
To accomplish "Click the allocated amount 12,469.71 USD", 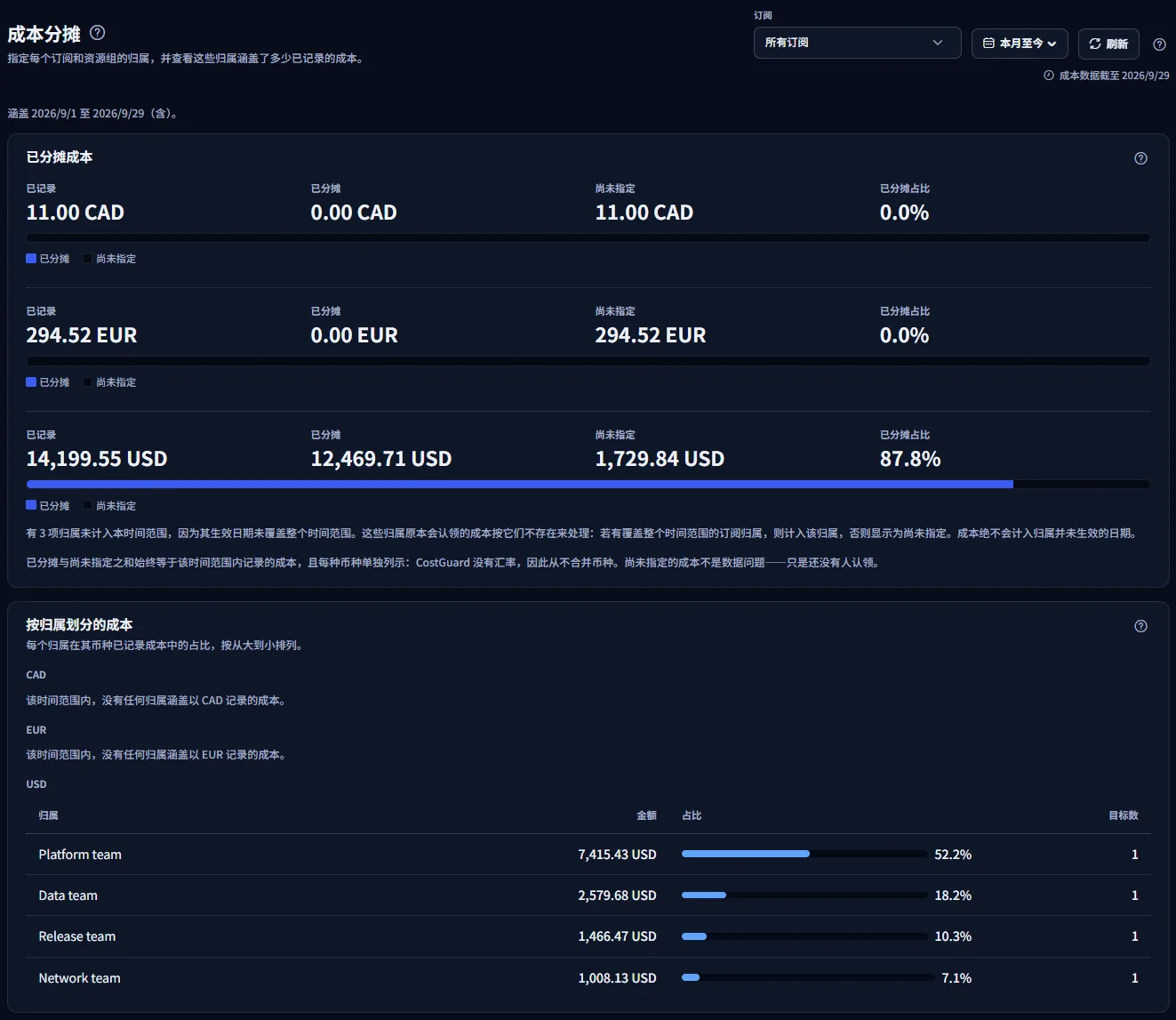I will 381,459.
